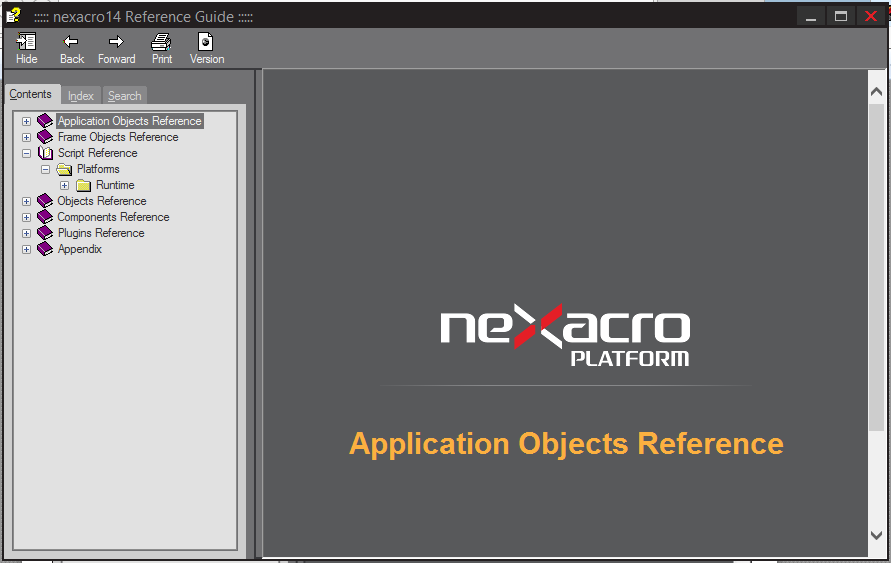
Task: Click the folder icon beside Runtime
Action: click(x=84, y=185)
